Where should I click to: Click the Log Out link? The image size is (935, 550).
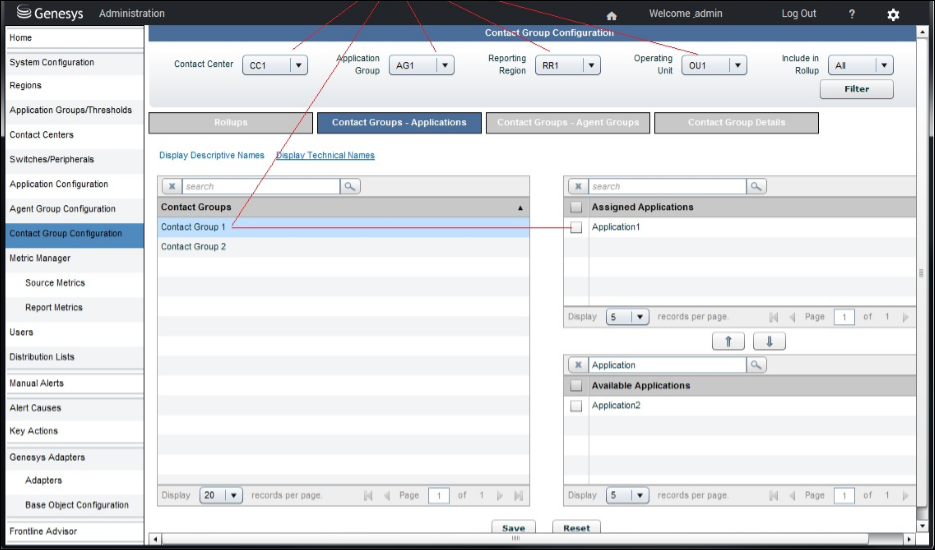click(x=798, y=14)
